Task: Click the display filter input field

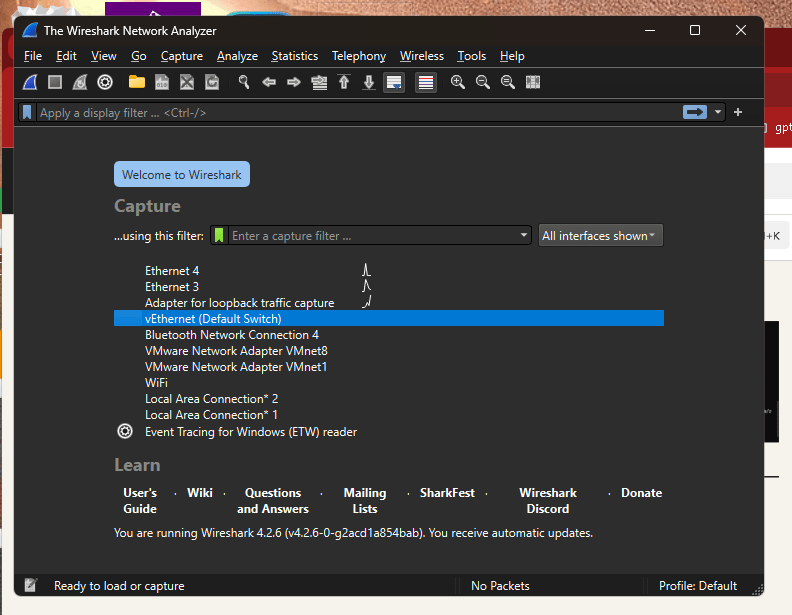Action: point(359,113)
